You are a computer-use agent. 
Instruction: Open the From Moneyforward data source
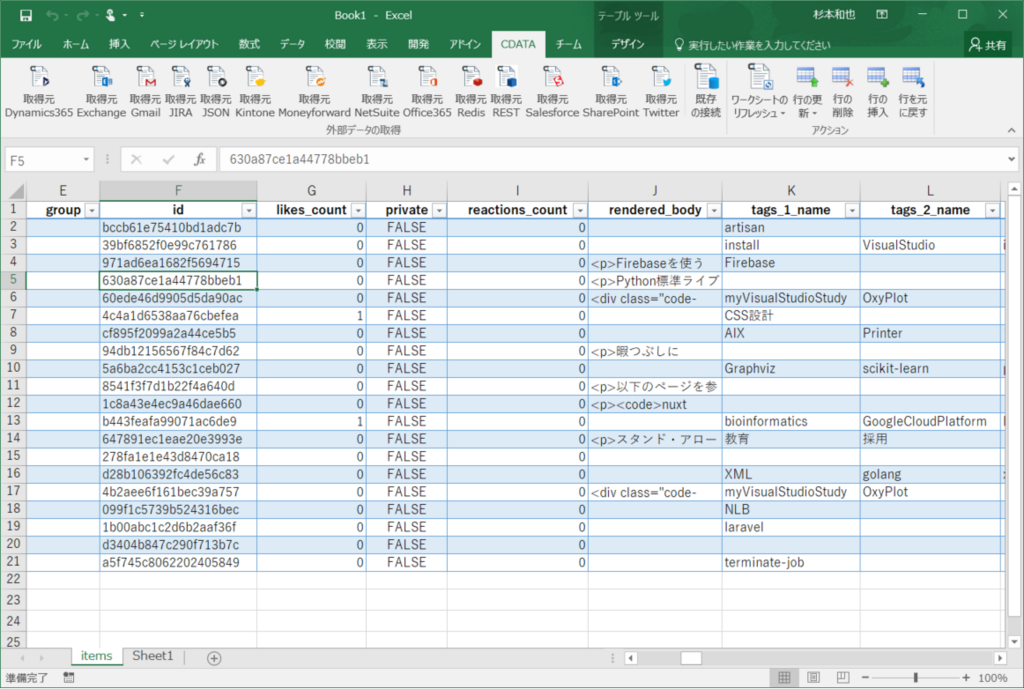[314, 91]
